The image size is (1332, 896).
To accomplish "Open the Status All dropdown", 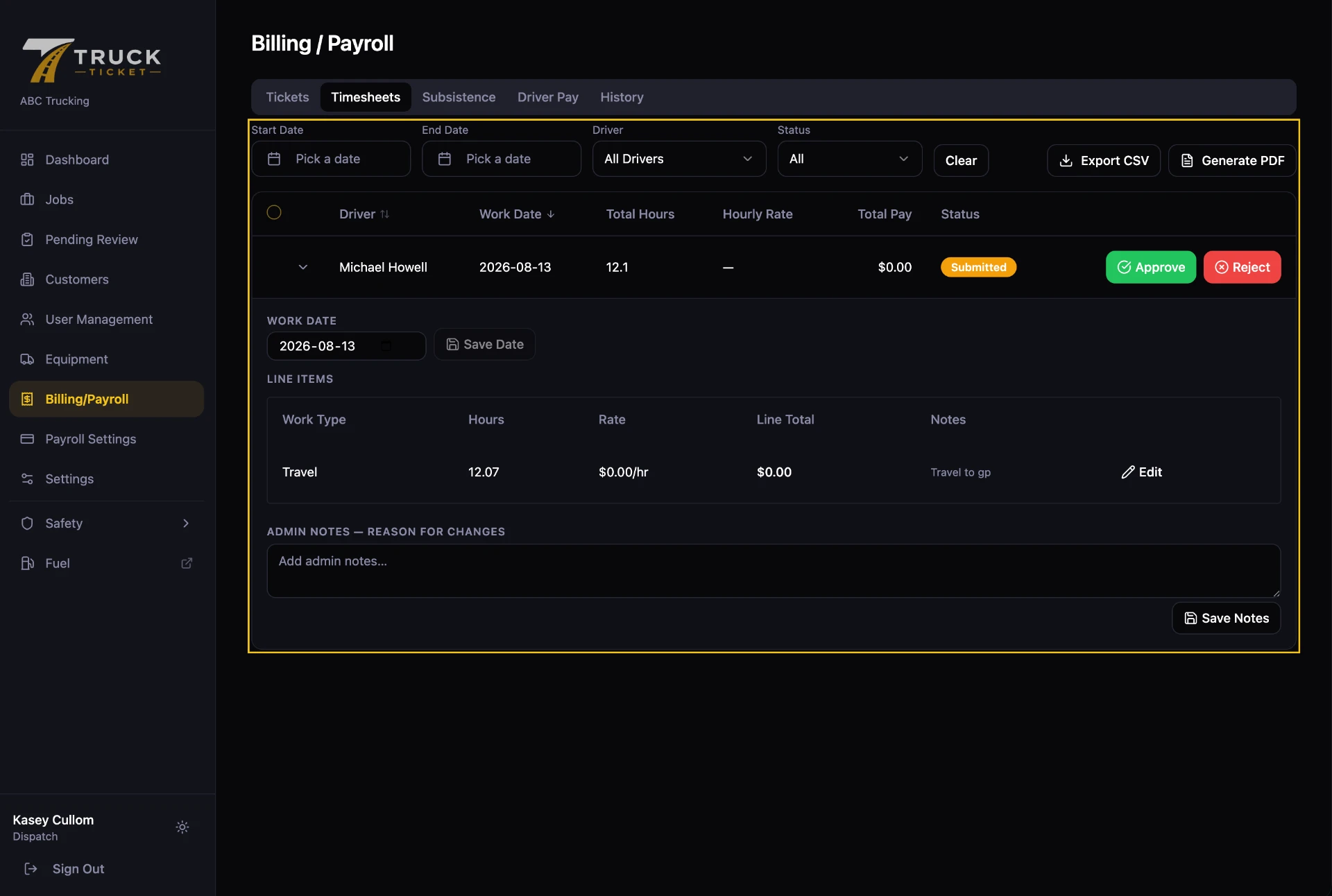I will click(850, 159).
